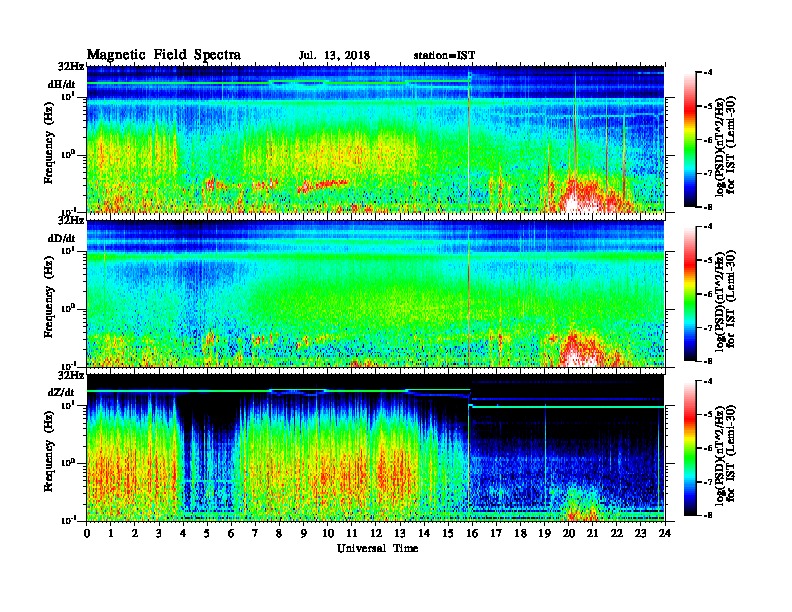Click the "-4" tick on the dH/dt colorbar
The width and height of the screenshot is (792, 612).
pyautogui.click(x=709, y=73)
